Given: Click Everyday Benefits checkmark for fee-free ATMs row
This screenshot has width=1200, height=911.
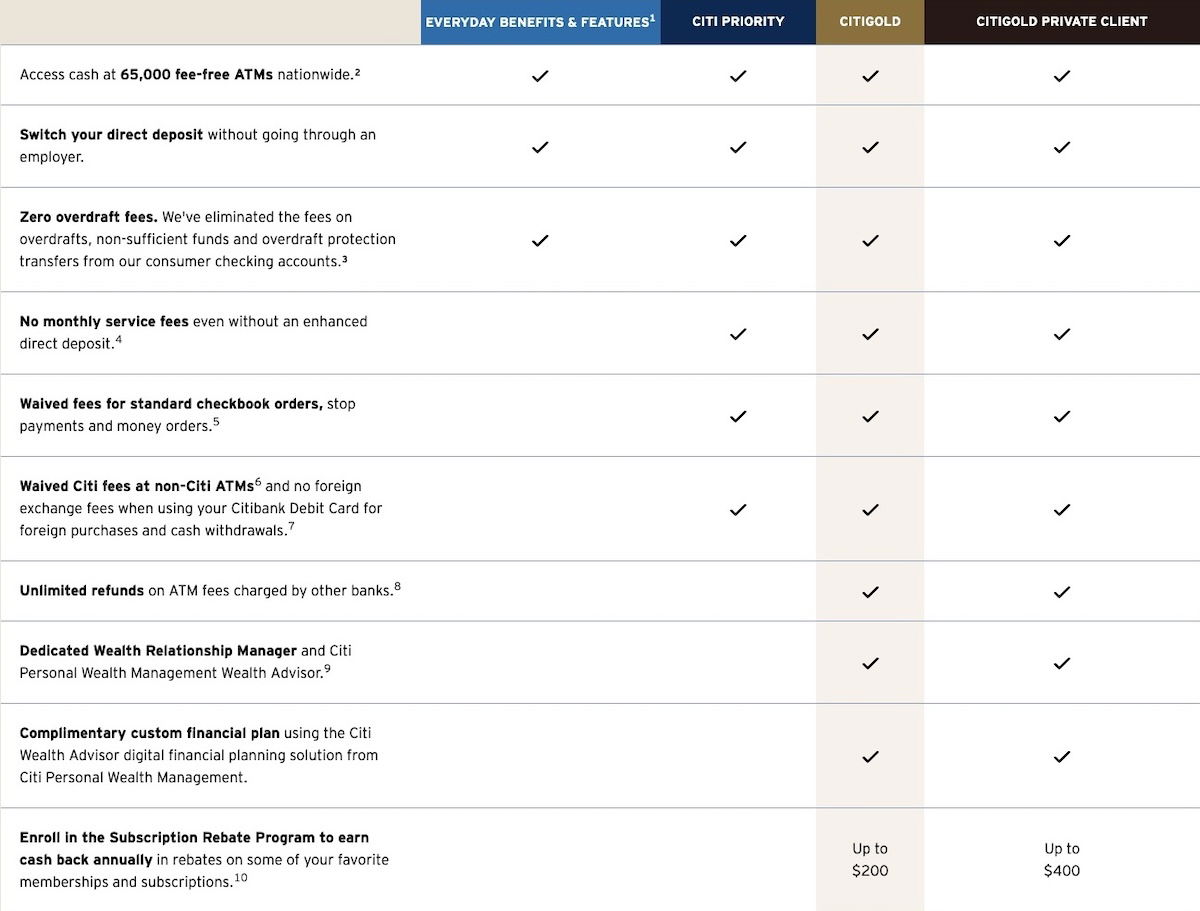Looking at the screenshot, I should click(x=540, y=75).
